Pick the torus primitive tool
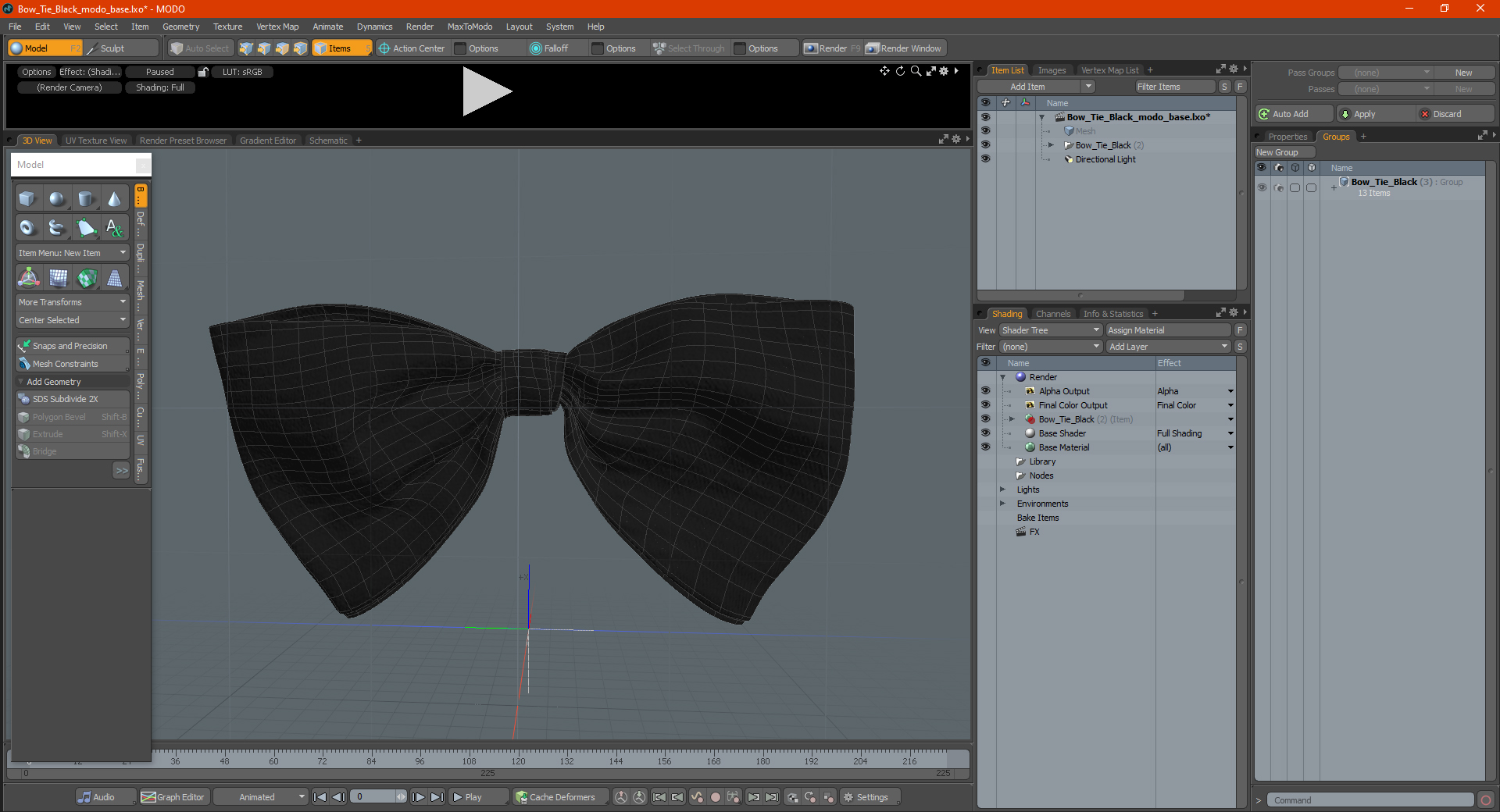1500x812 pixels. click(27, 228)
